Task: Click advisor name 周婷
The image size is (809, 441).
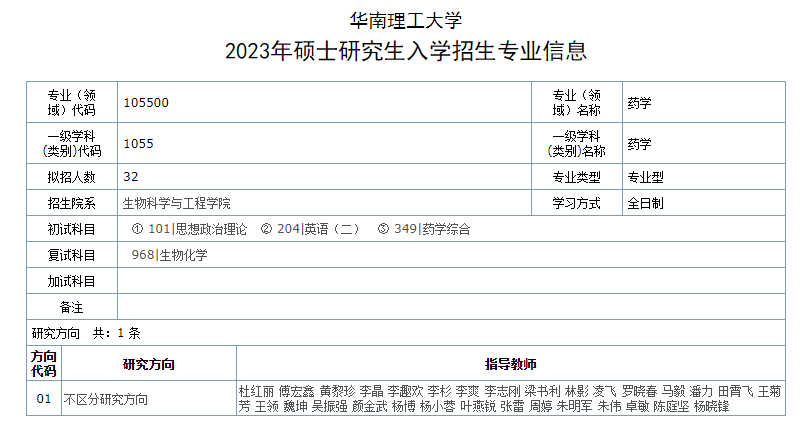Action: pyautogui.click(x=541, y=406)
